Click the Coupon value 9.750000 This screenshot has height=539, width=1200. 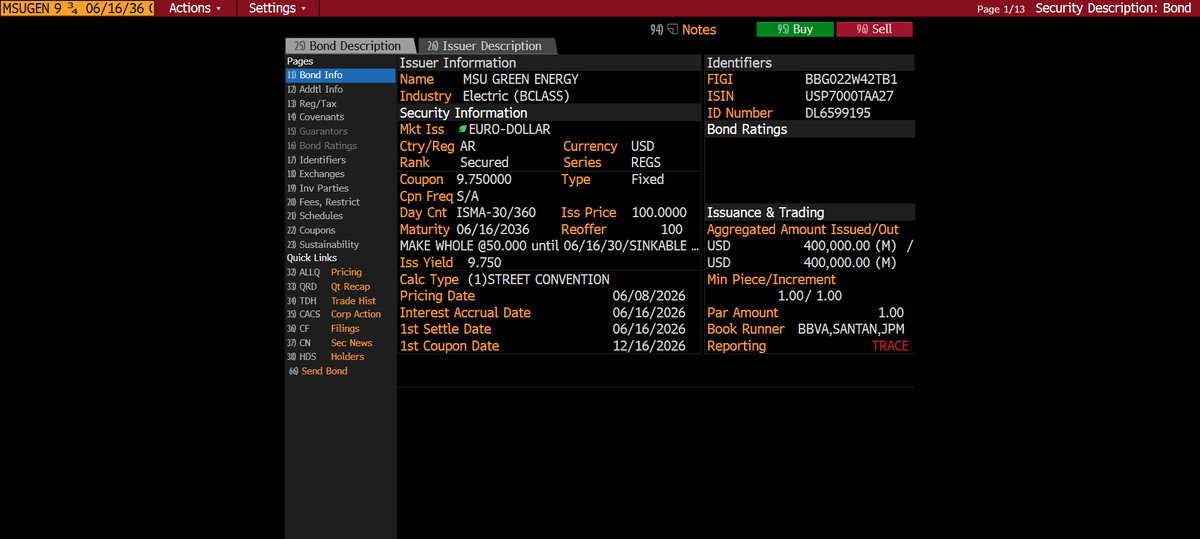[x=484, y=179]
